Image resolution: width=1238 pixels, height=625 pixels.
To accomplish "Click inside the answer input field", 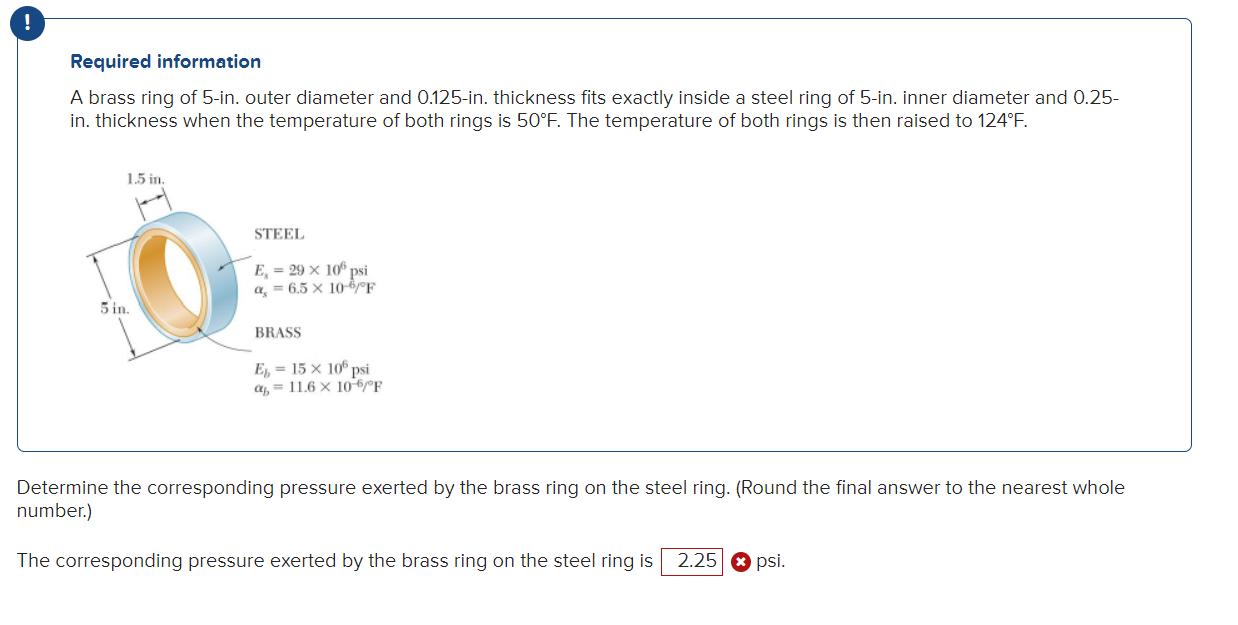I will (x=694, y=561).
